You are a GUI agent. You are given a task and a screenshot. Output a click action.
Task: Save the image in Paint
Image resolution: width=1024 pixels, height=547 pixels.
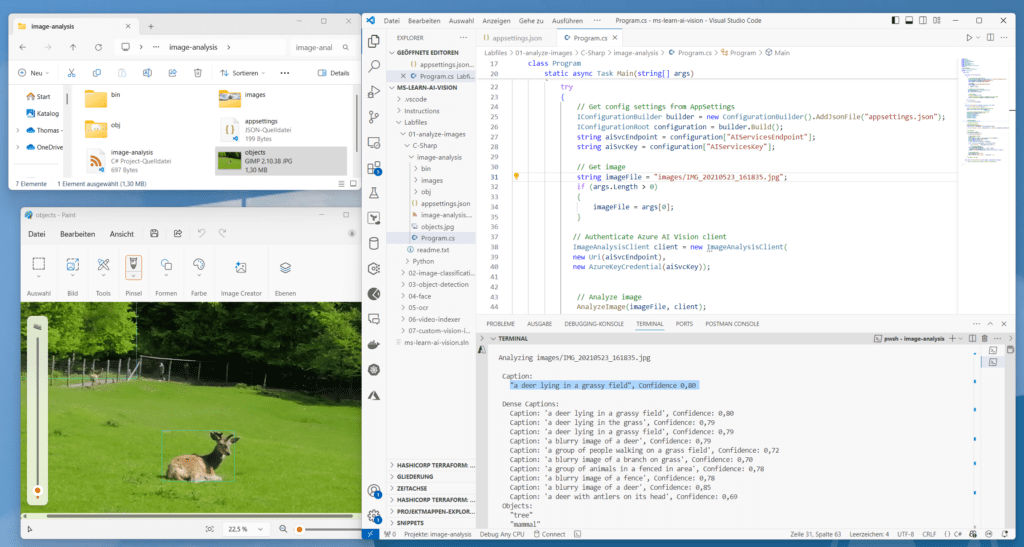[154, 234]
